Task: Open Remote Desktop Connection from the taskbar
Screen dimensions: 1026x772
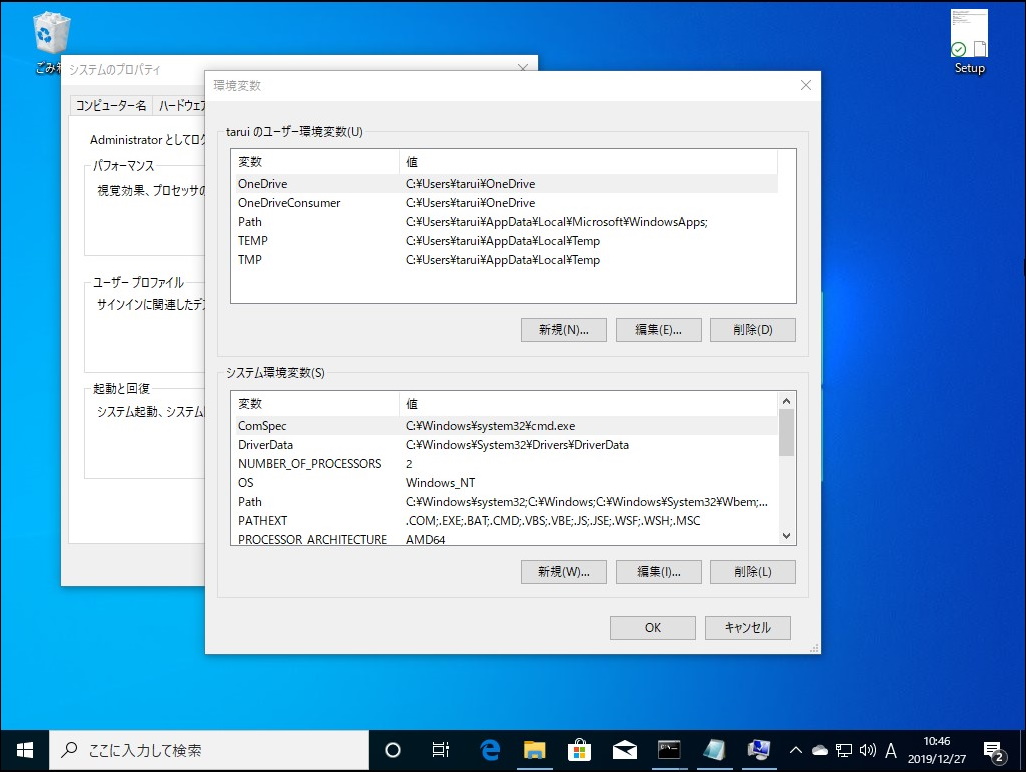Action: pyautogui.click(x=759, y=750)
